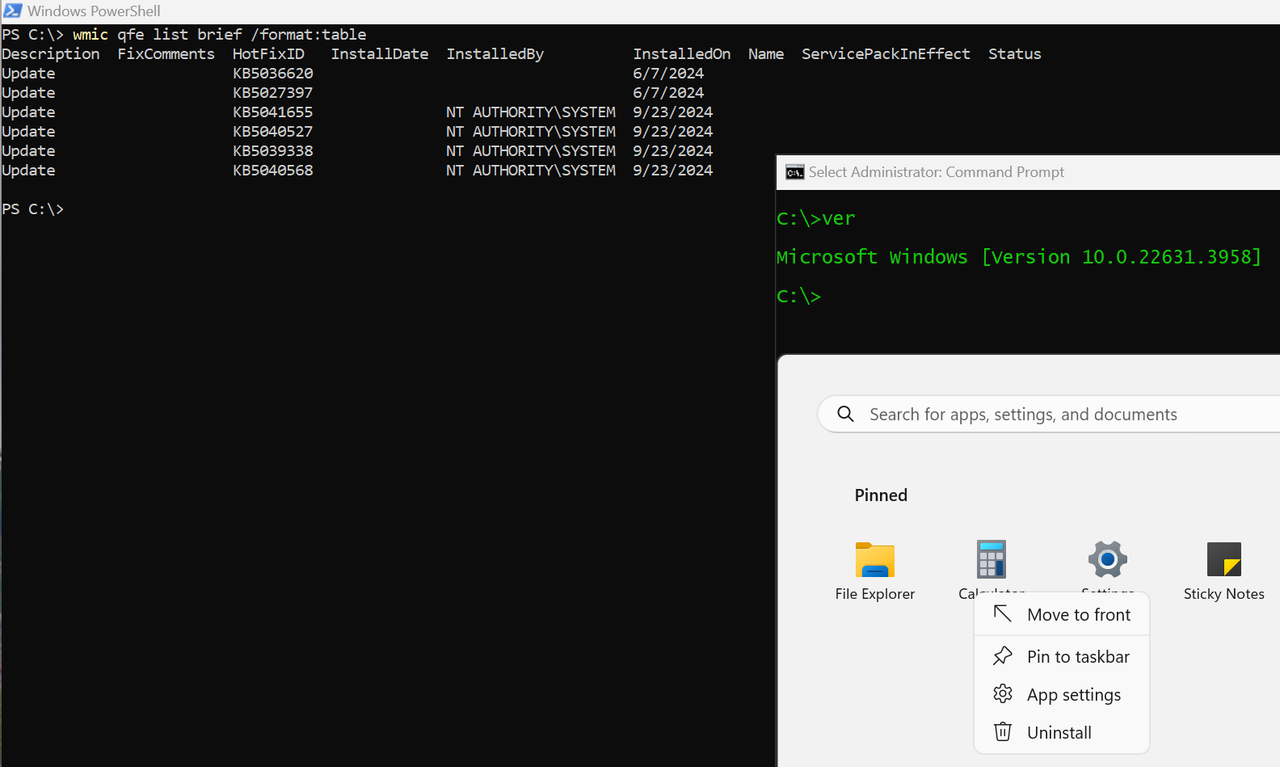Choose Uninstall from the context menu
Image resolution: width=1280 pixels, height=767 pixels.
pyautogui.click(x=1062, y=732)
